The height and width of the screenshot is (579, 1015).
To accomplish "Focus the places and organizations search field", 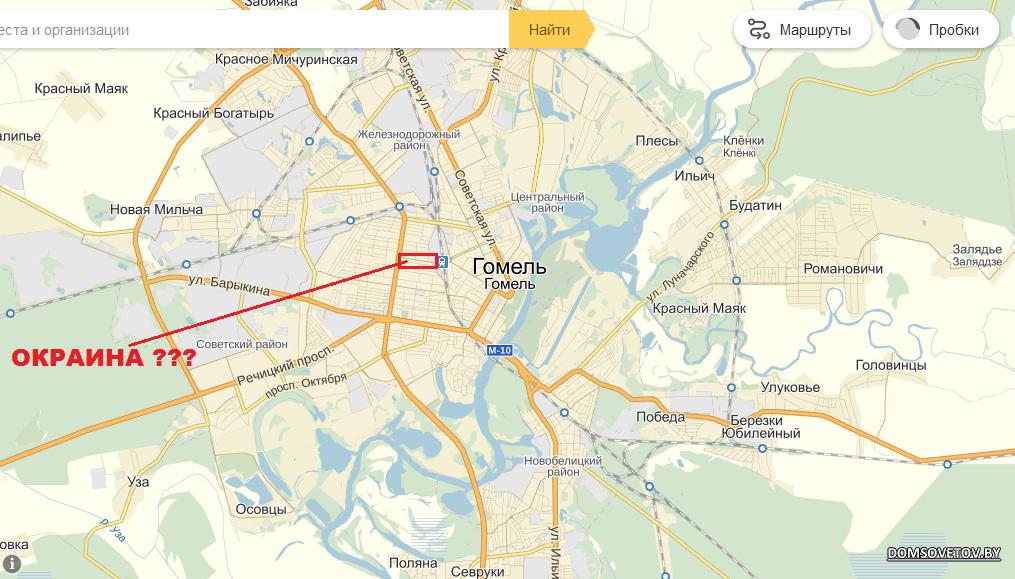I will pyautogui.click(x=252, y=30).
